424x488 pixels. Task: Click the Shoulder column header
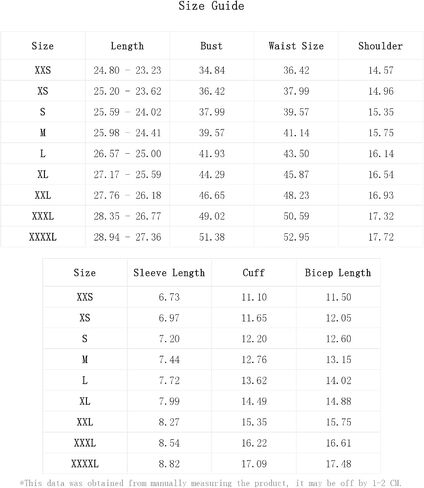[x=380, y=46]
